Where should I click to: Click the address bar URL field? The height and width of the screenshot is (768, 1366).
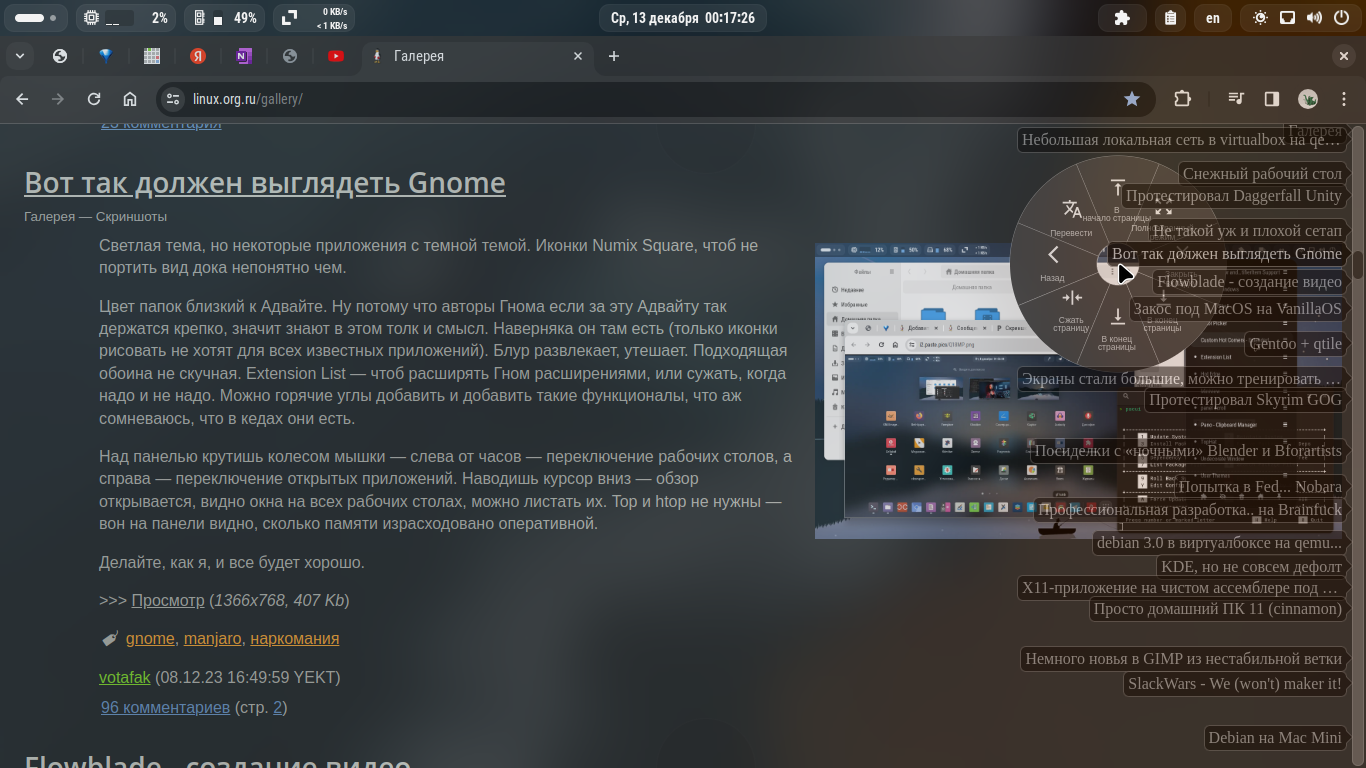(x=650, y=99)
